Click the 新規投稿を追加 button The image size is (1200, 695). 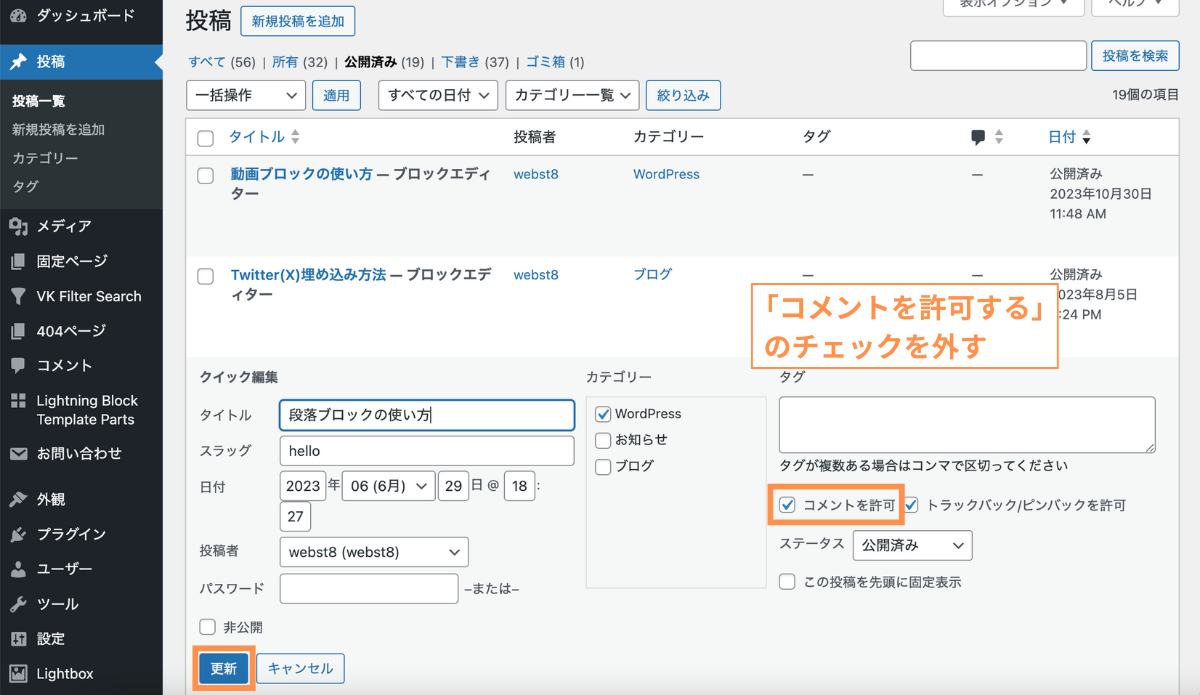pyautogui.click(x=297, y=20)
